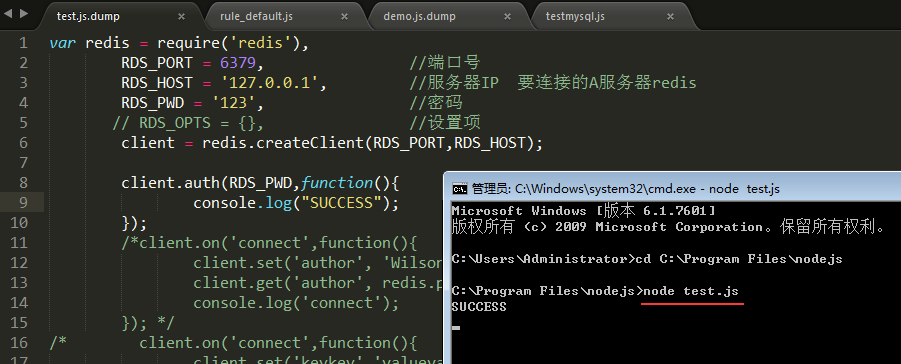
Task: Click the cmd.exe window title icon
Action: point(459,188)
